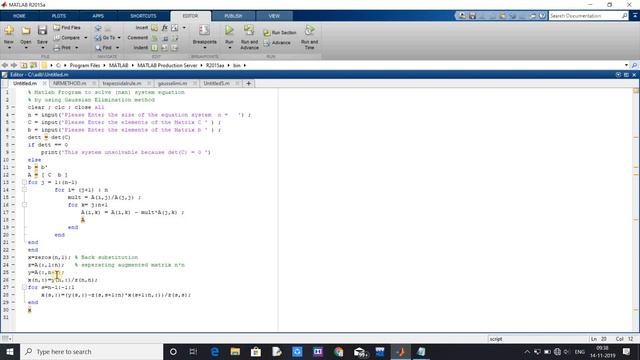Click the Windows taskbar search box
This screenshot has height=360, width=640.
(x=91, y=351)
